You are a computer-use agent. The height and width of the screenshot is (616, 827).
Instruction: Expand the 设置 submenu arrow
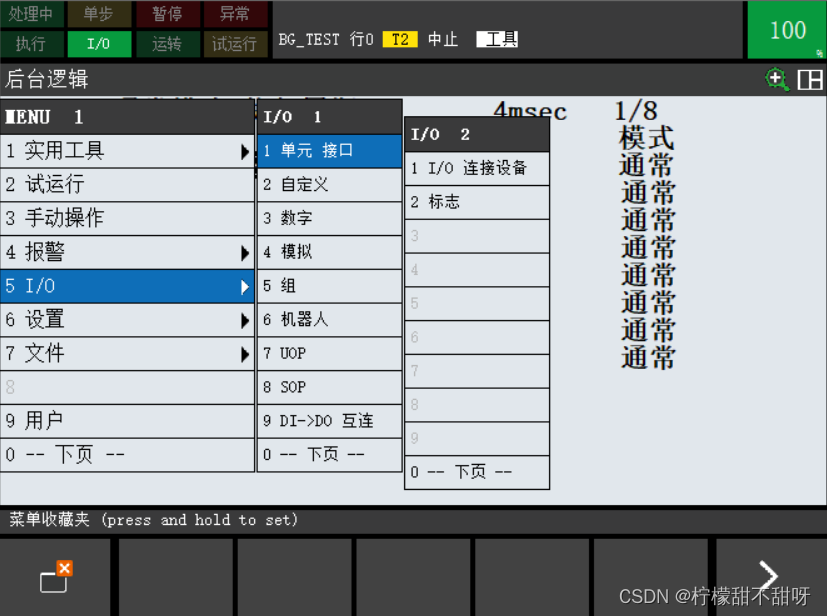tap(245, 321)
